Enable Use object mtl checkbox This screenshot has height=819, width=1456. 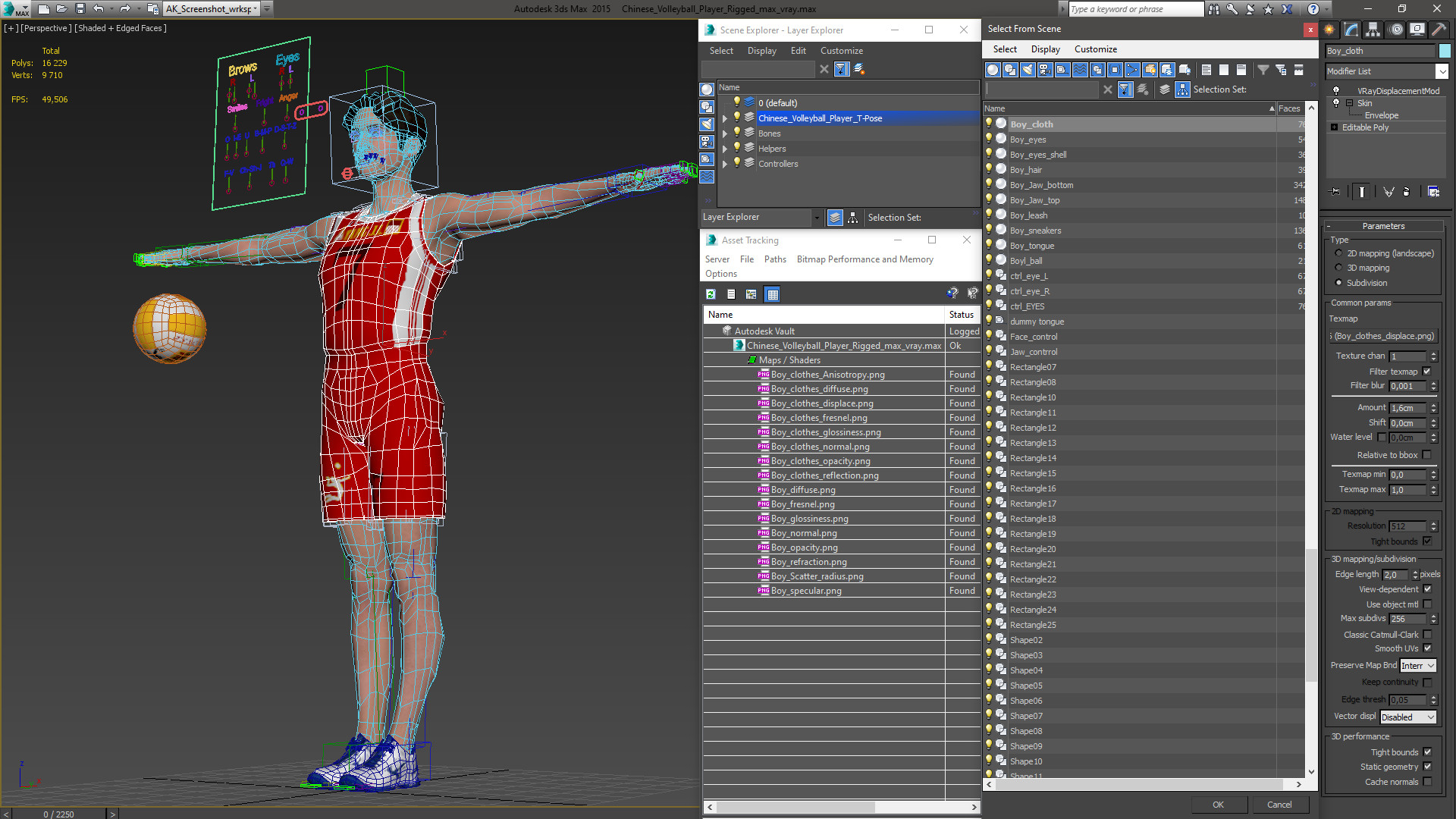[x=1427, y=604]
